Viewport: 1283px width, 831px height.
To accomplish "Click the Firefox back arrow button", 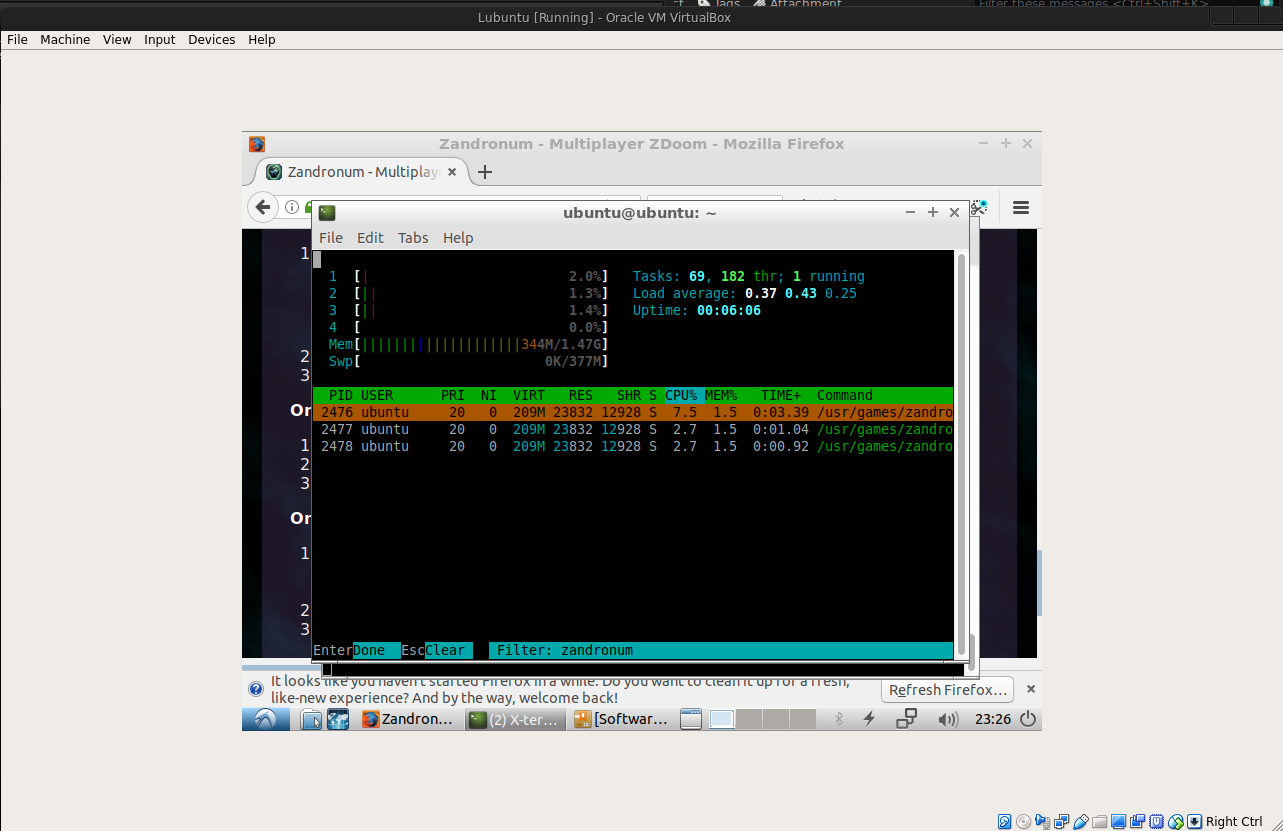I will pyautogui.click(x=262, y=207).
